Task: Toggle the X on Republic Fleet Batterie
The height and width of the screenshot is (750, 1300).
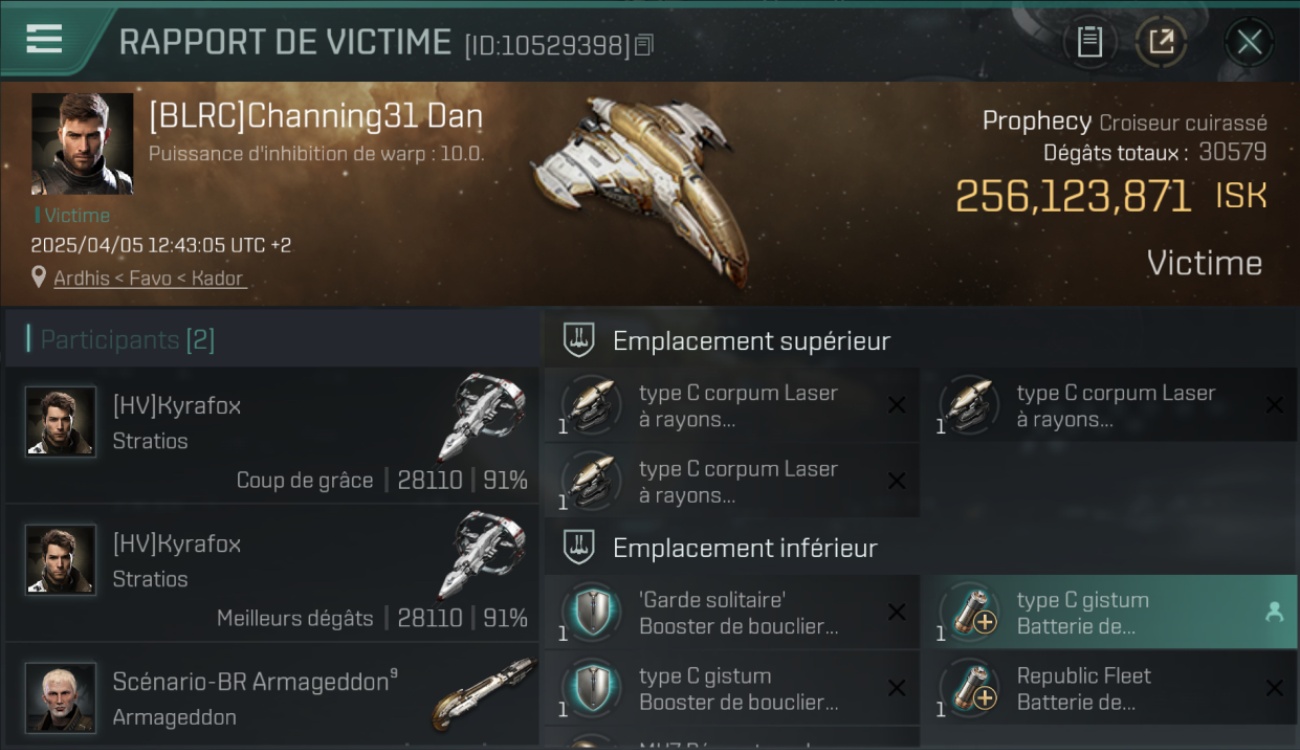Action: point(1274,688)
